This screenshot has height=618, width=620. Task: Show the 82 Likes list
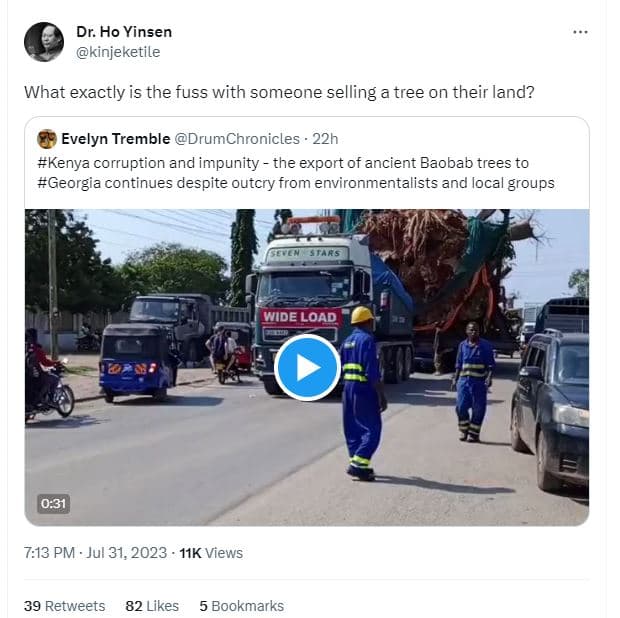pyautogui.click(x=152, y=606)
